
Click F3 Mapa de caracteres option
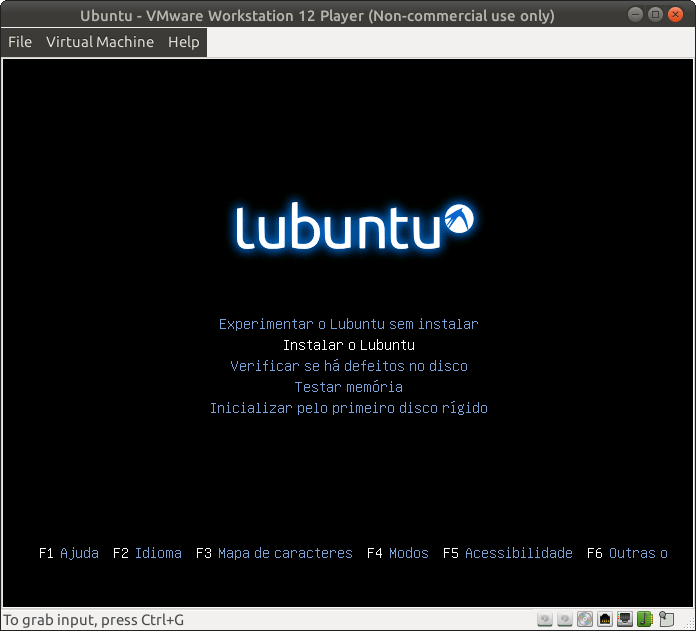274,553
